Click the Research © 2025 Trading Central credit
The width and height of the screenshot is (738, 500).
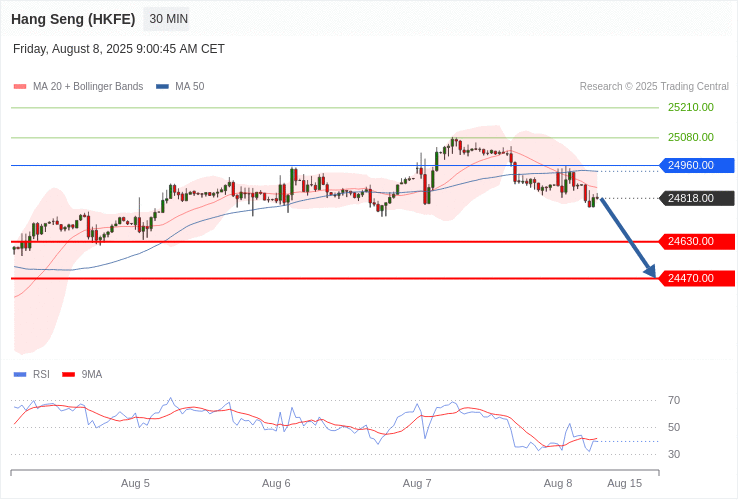(654, 87)
